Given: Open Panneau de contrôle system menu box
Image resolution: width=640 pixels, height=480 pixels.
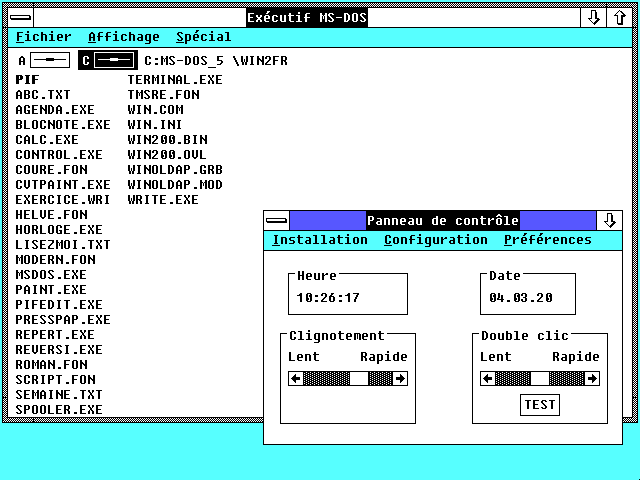Looking at the screenshot, I should (x=276, y=221).
